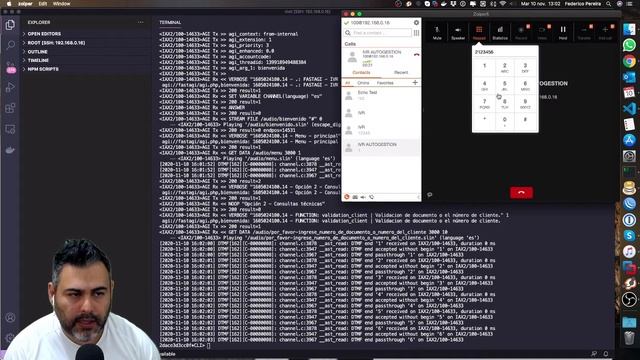Image resolution: width=640 pixels, height=360 pixels.
Task: Select the All contacts filter
Action: 347,83
